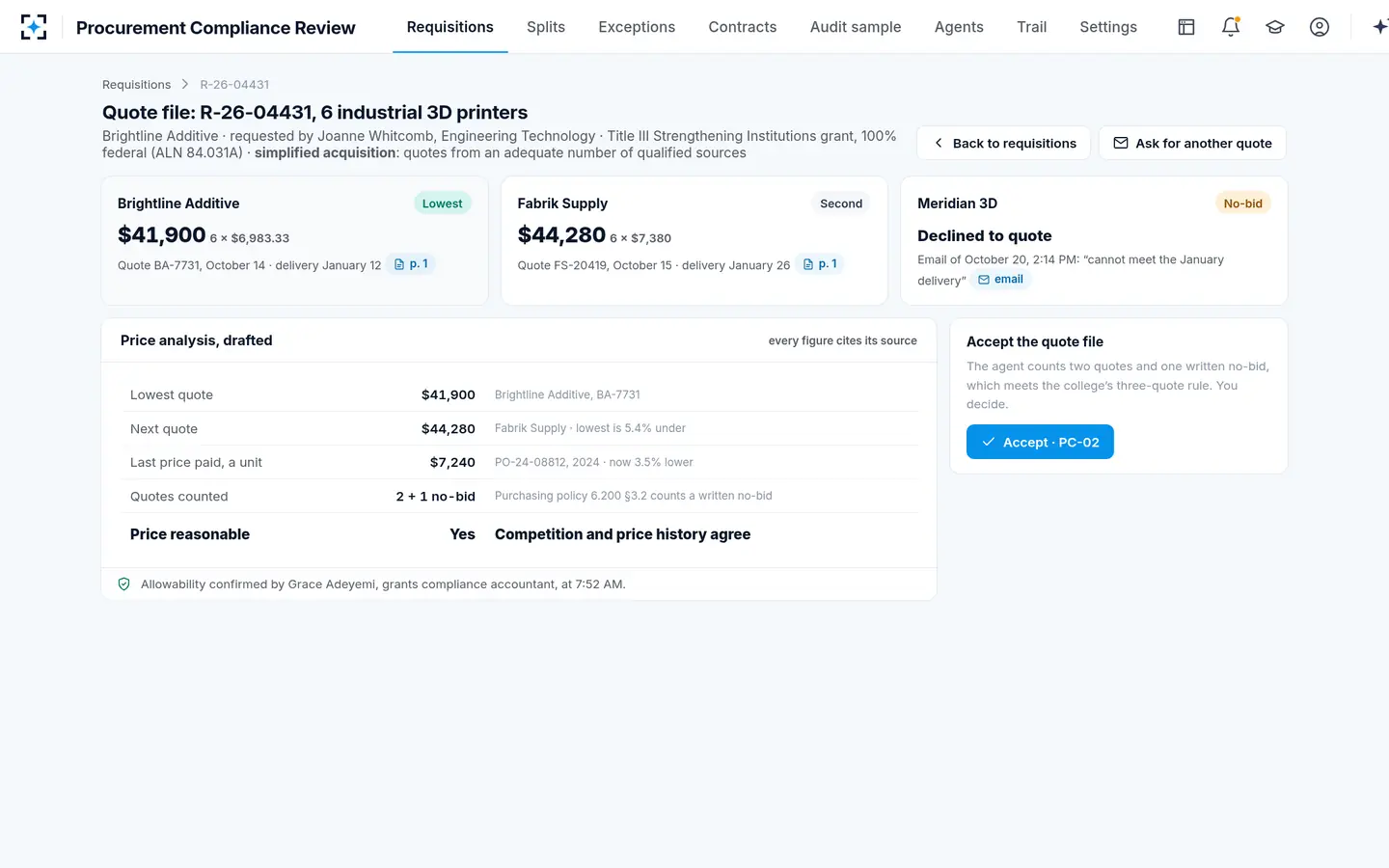1389x868 pixels.
Task: Click Back to requisitions button
Action: (x=1003, y=143)
